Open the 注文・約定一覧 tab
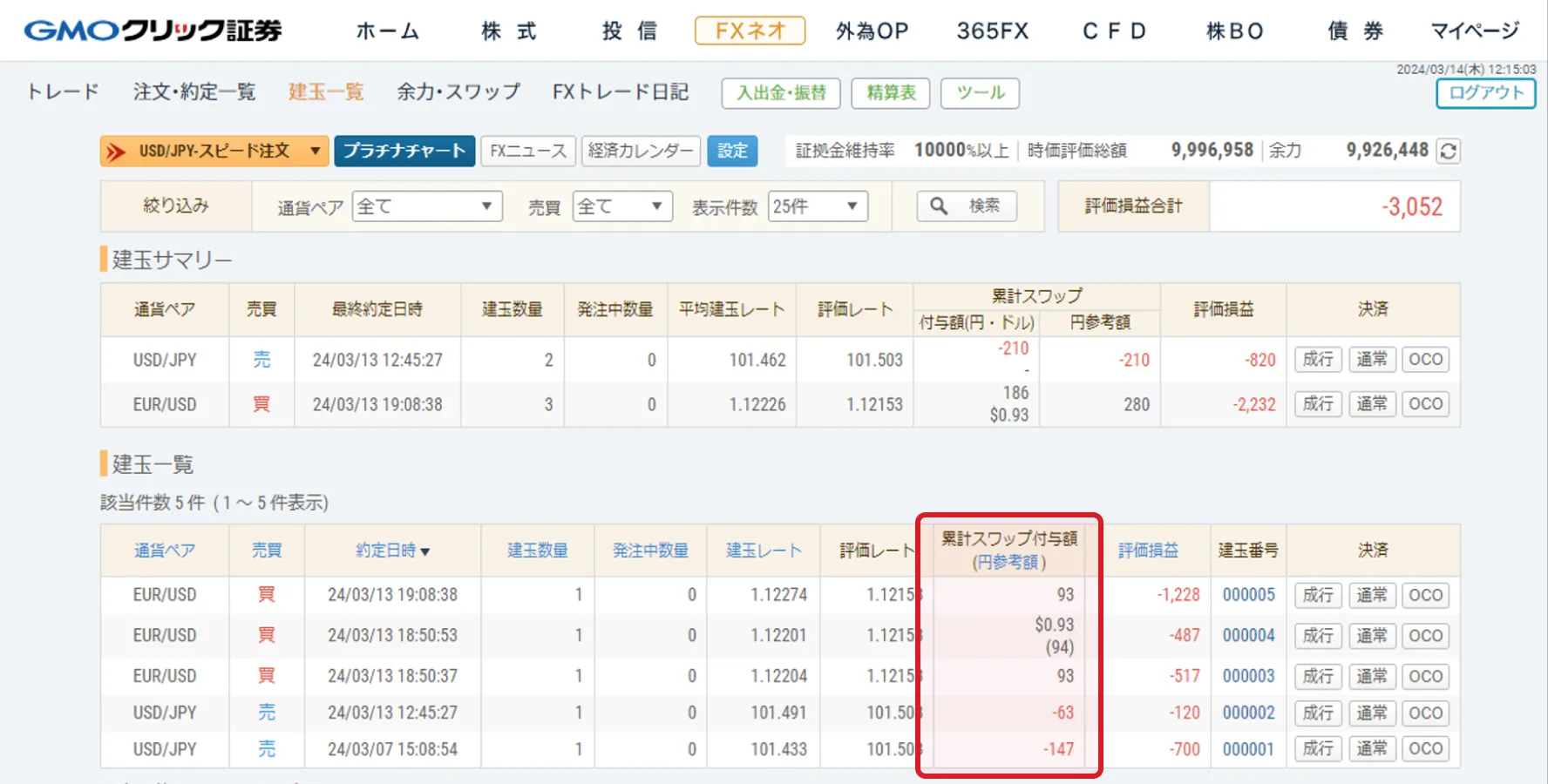Image resolution: width=1548 pixels, height=784 pixels. (194, 92)
